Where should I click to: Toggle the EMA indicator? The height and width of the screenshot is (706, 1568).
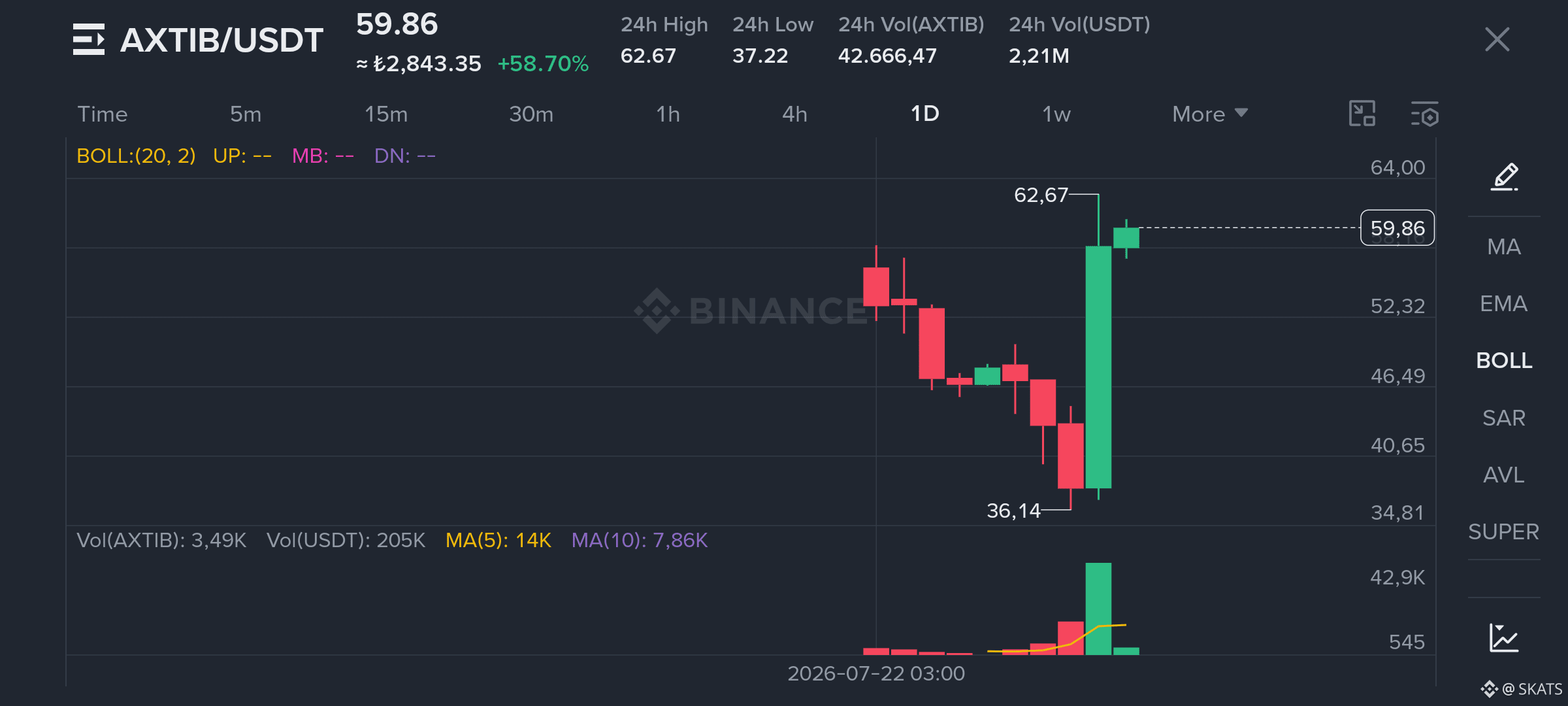(x=1504, y=303)
